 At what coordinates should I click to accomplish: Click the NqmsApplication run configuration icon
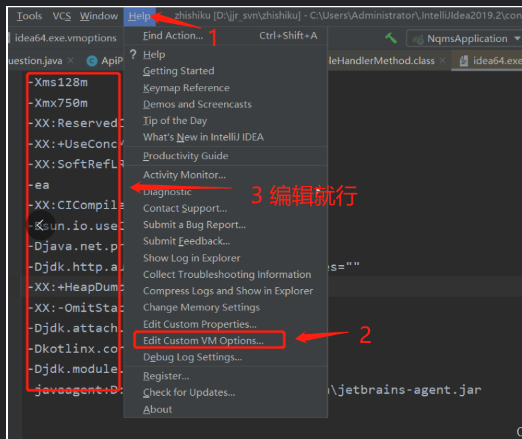[x=418, y=39]
